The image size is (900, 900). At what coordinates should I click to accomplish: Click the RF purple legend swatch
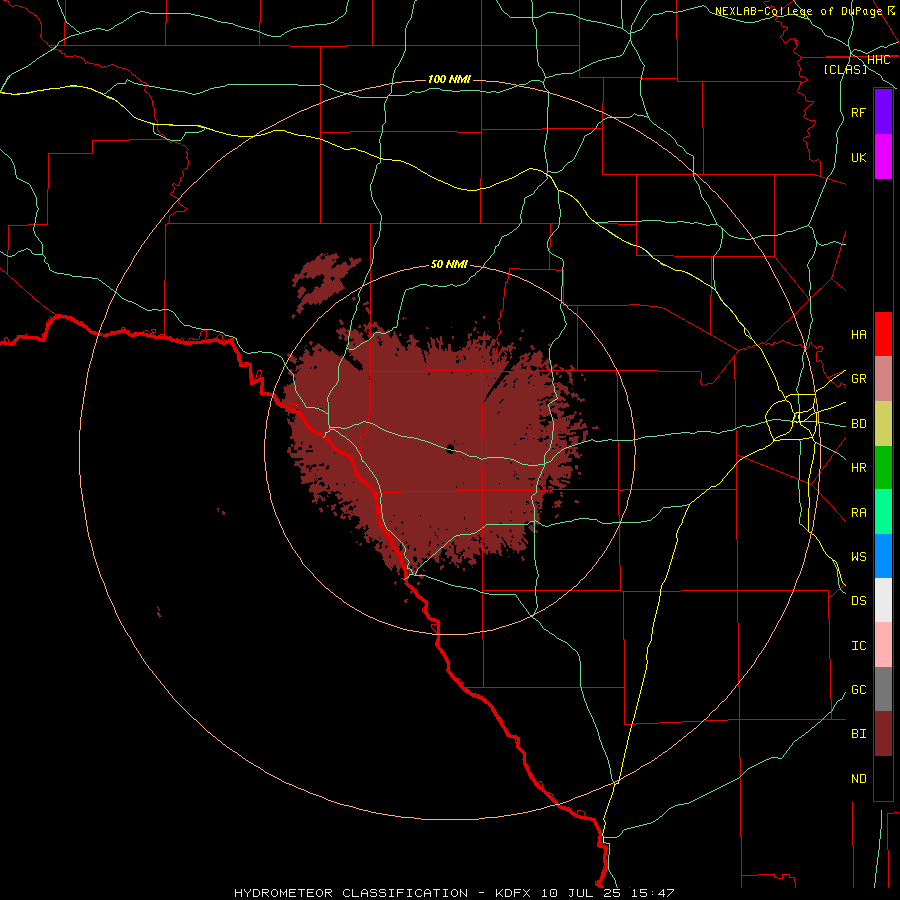(x=883, y=112)
